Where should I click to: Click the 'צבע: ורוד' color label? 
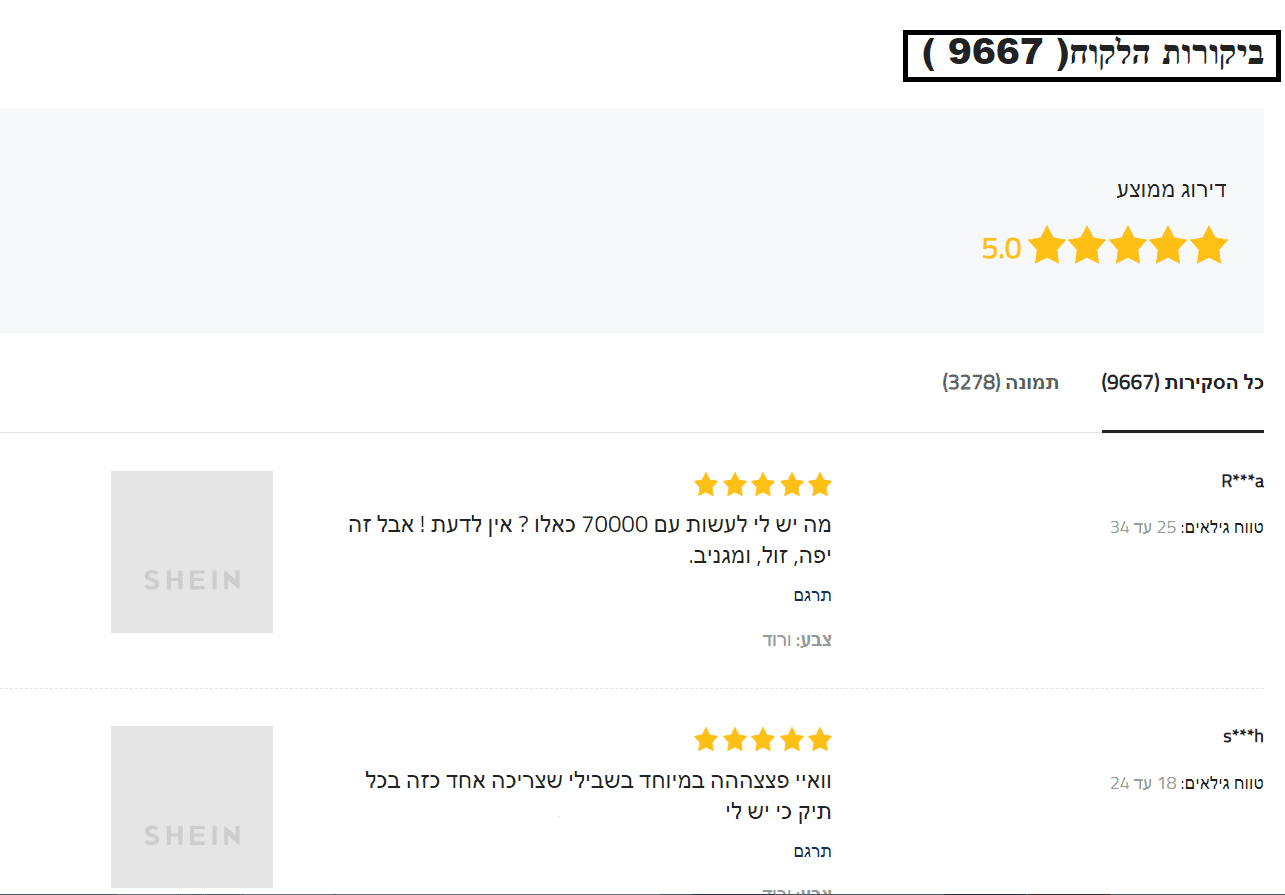797,640
